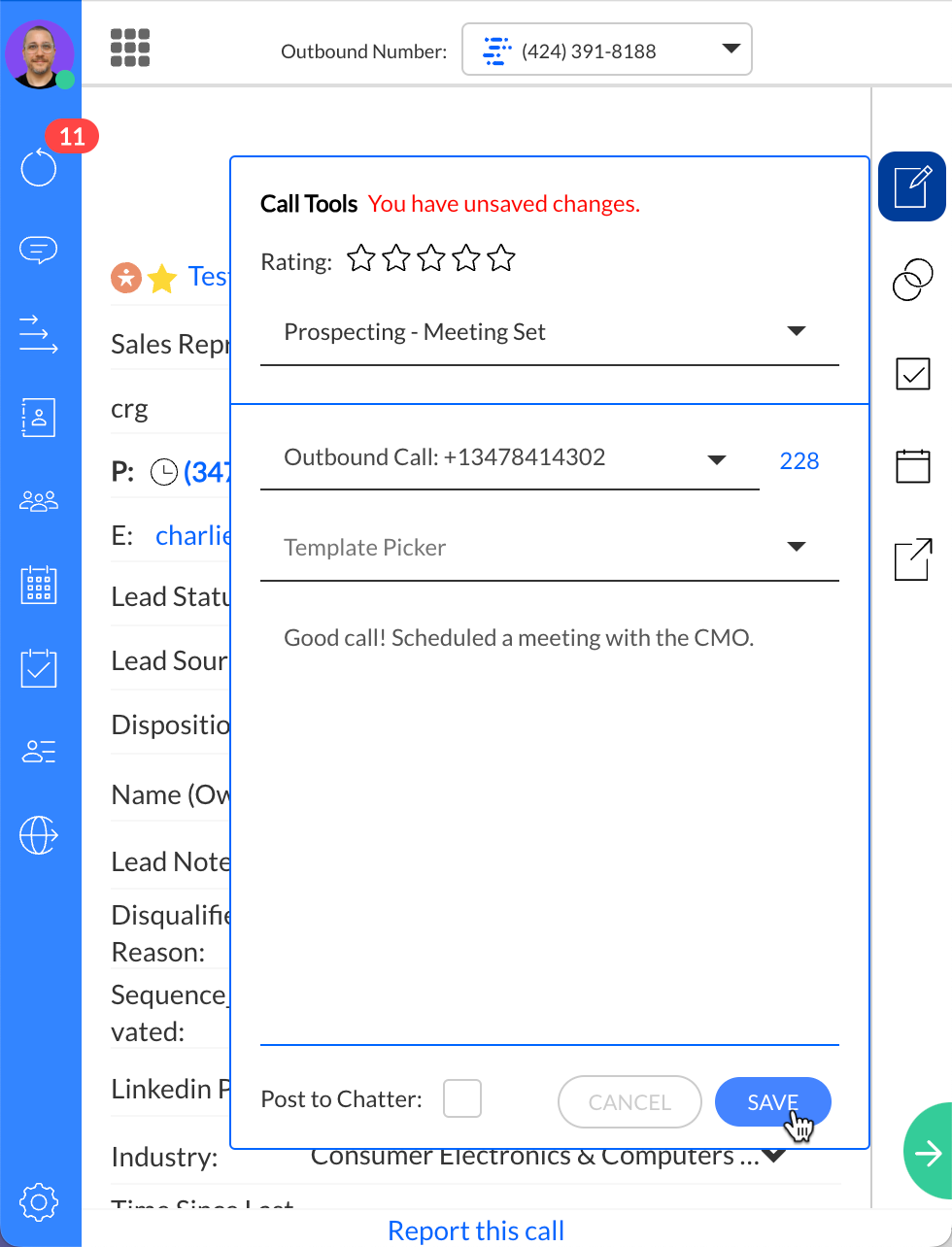The height and width of the screenshot is (1247, 952).
Task: Toggle the Post to Chatter checkbox
Action: [x=462, y=1099]
